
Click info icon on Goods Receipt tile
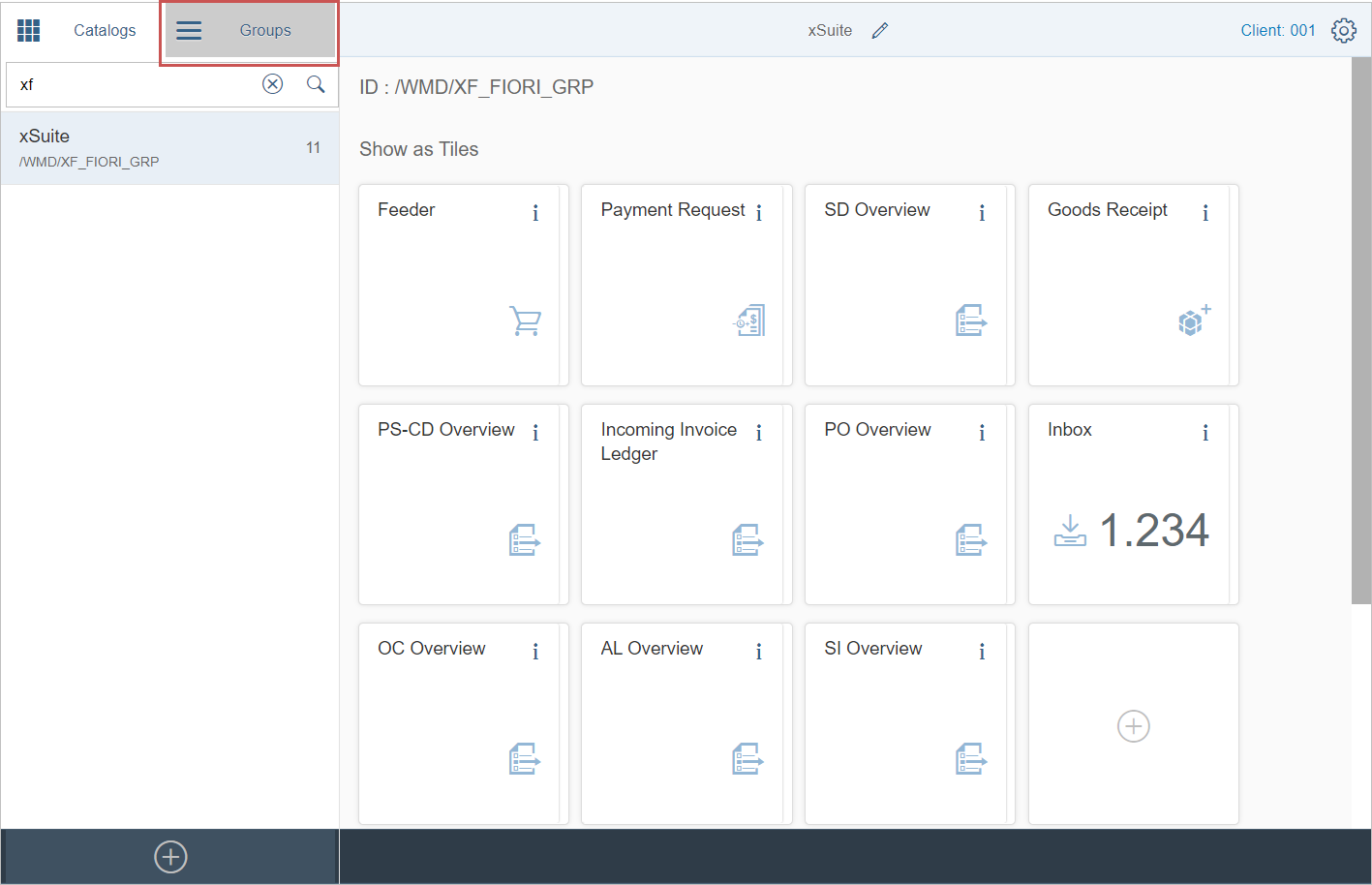(x=1205, y=213)
